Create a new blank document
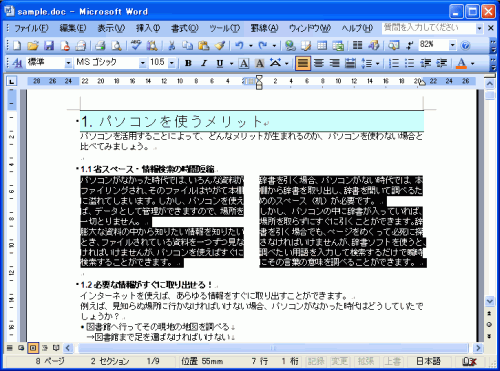Image resolution: width=500 pixels, height=371 pixels. pos(17,45)
